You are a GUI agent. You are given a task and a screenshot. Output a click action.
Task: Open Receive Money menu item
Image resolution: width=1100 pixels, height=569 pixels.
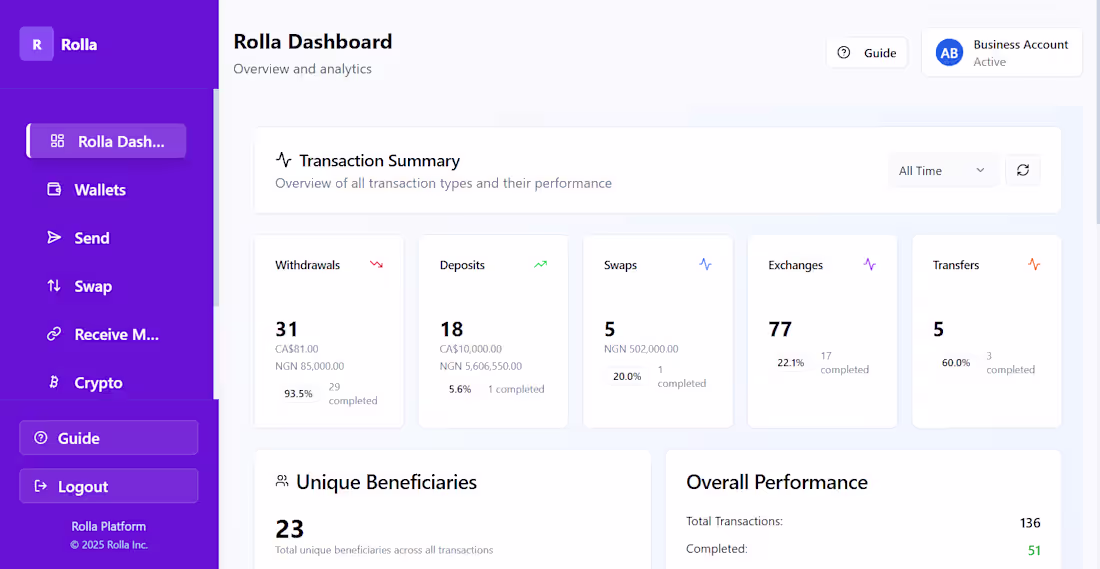[107, 334]
